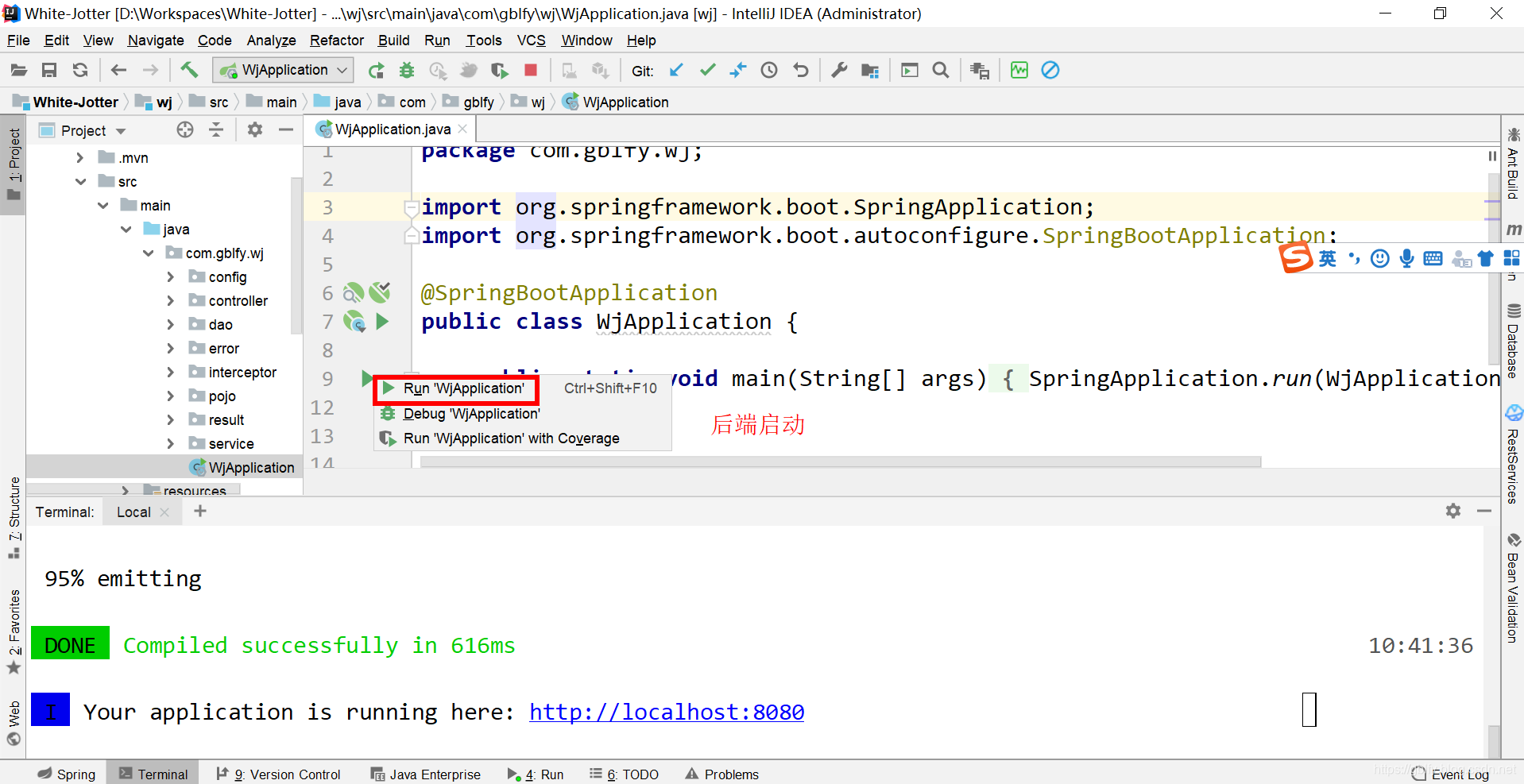The width and height of the screenshot is (1524, 784).
Task: Open the Java Enterprise tool window
Action: [426, 774]
